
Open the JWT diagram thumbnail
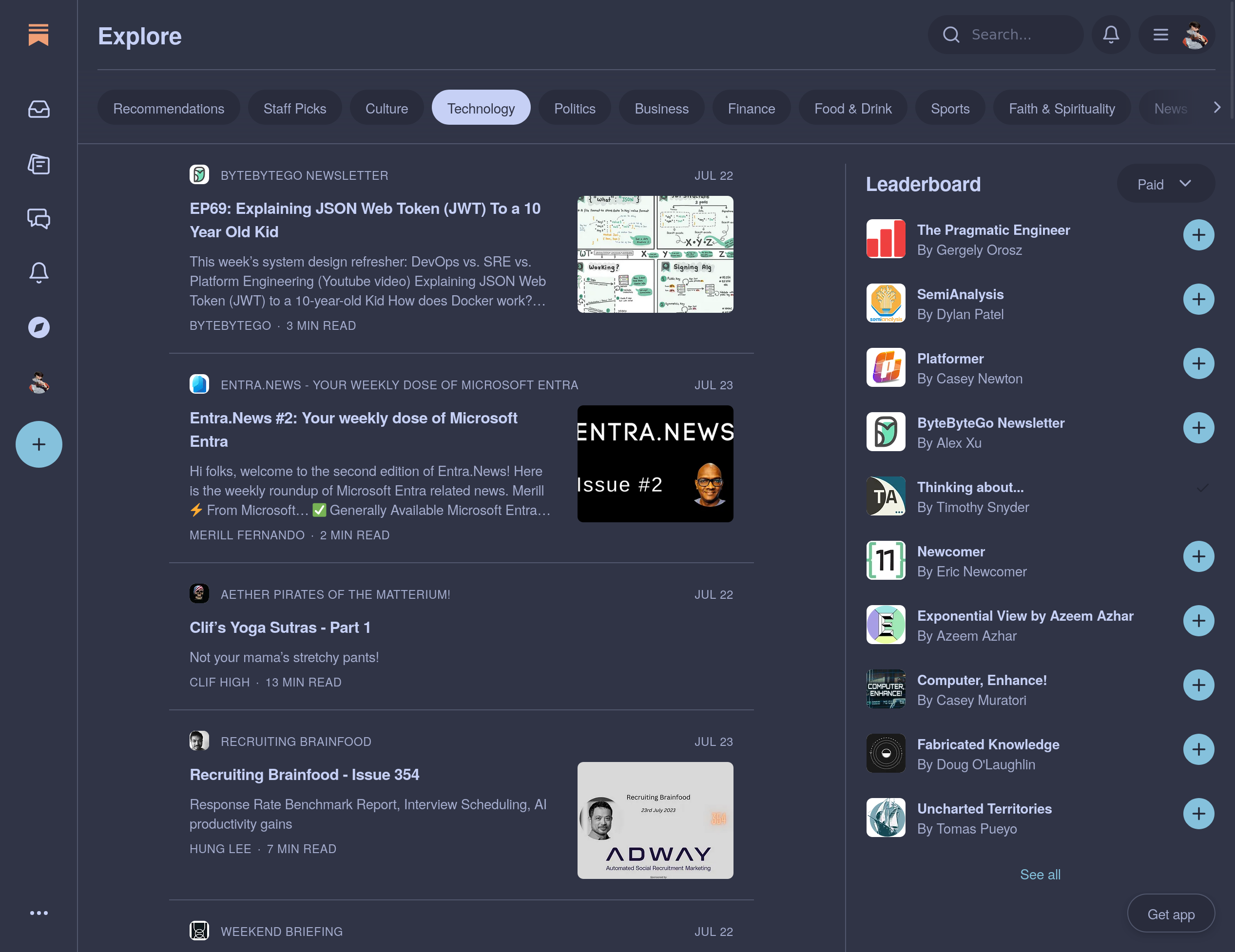[x=655, y=254]
